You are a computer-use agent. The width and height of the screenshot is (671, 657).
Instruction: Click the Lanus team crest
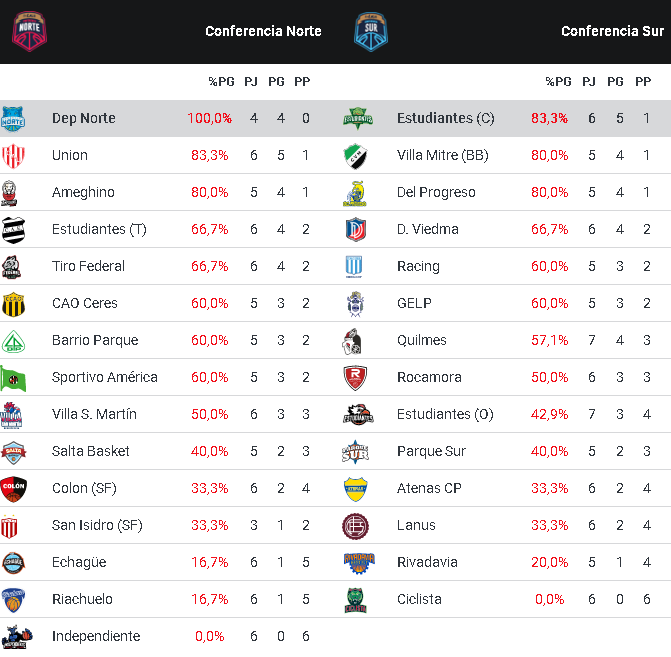(x=356, y=525)
